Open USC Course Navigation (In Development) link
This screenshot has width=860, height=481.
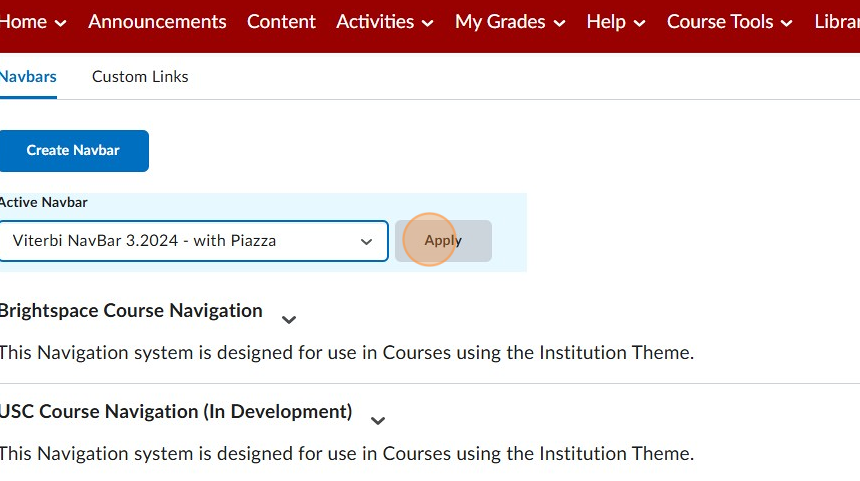point(175,412)
